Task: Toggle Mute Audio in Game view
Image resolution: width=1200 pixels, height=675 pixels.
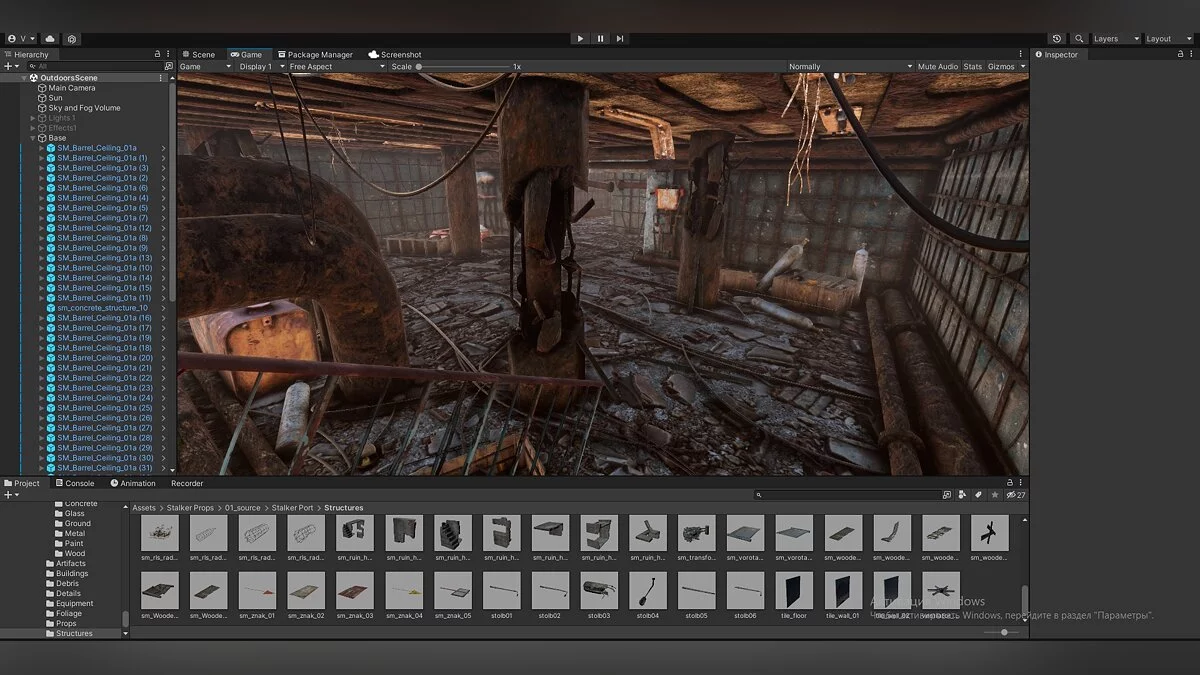Action: 937,67
